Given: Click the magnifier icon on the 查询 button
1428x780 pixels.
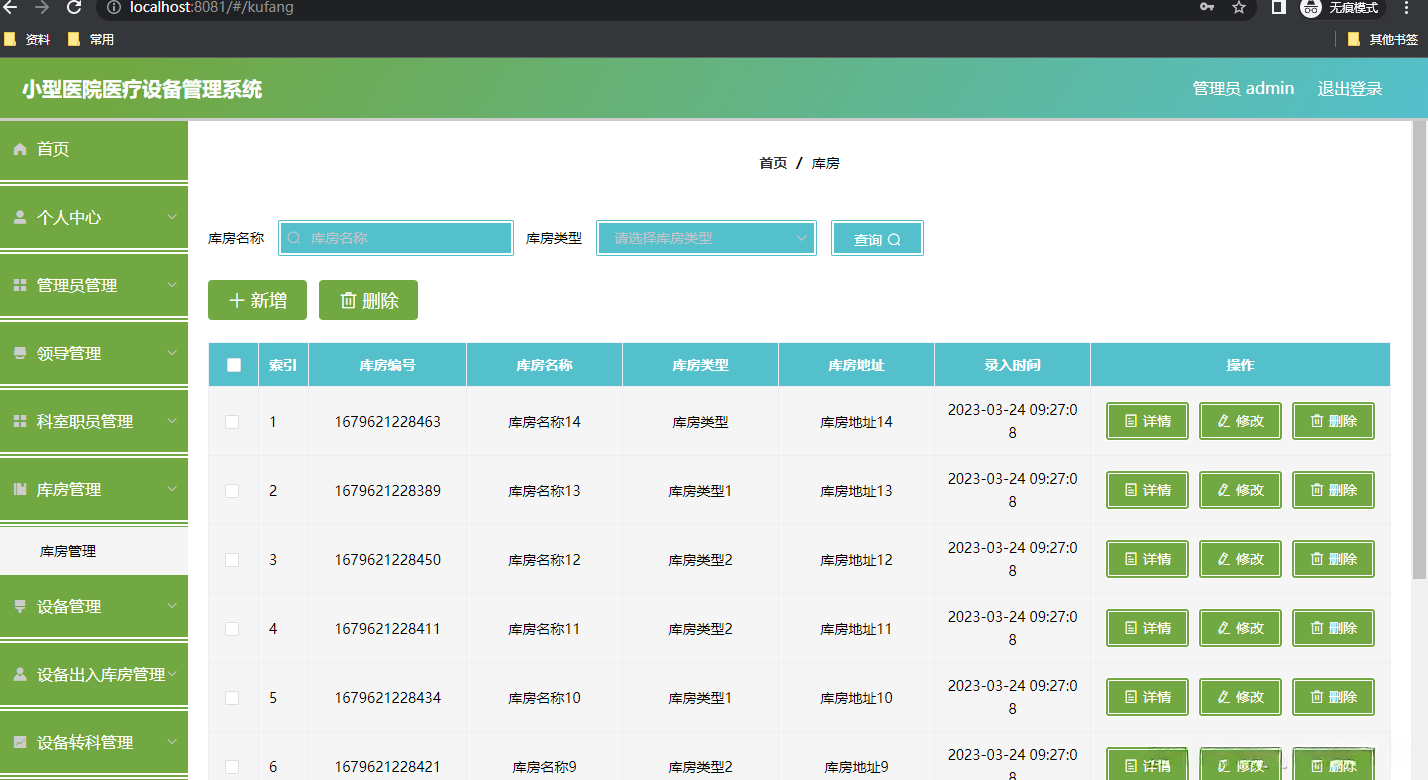Looking at the screenshot, I should click(894, 240).
